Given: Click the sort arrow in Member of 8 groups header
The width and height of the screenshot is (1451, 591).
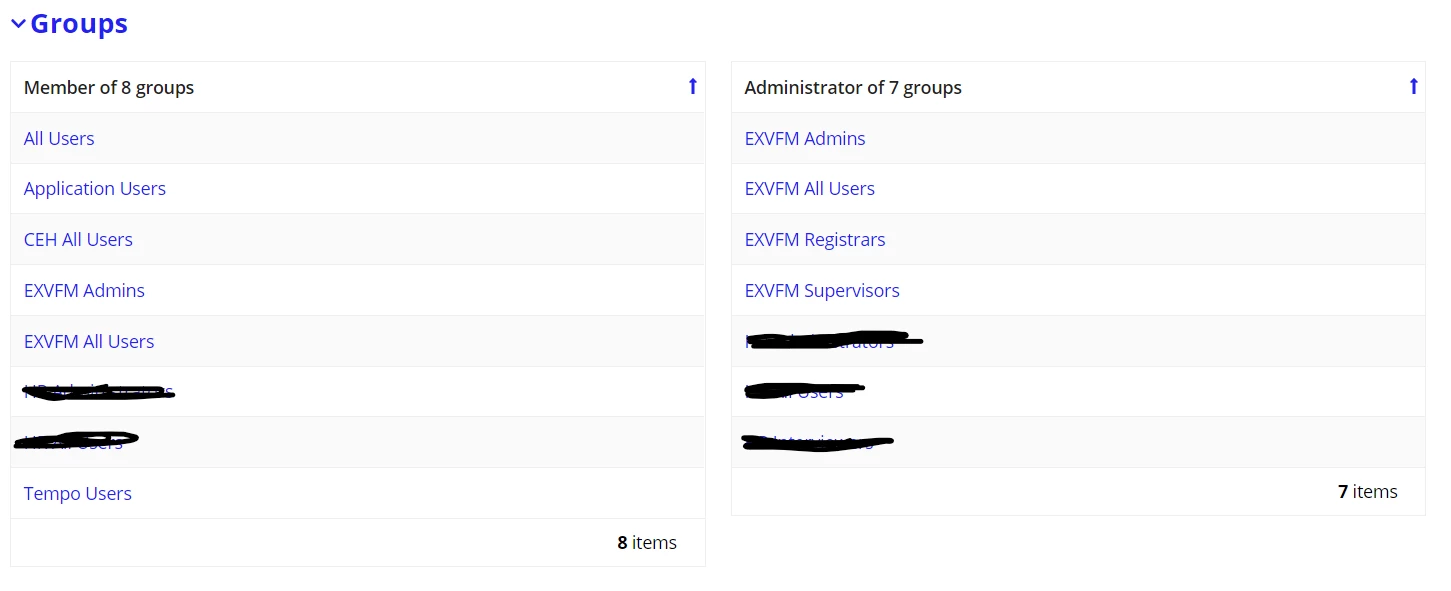Looking at the screenshot, I should tap(692, 87).
